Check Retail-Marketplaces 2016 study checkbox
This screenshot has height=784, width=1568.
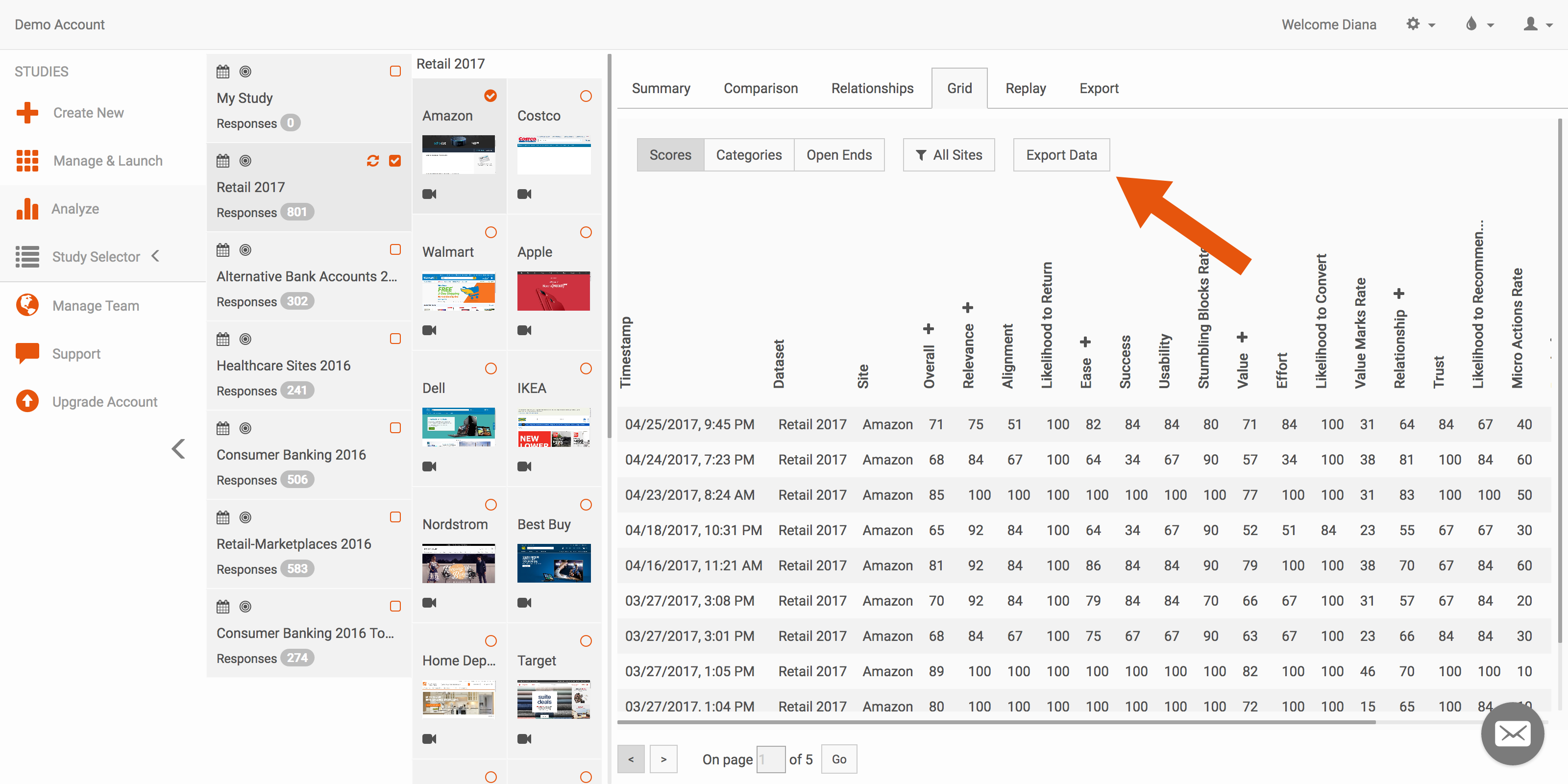coord(395,517)
